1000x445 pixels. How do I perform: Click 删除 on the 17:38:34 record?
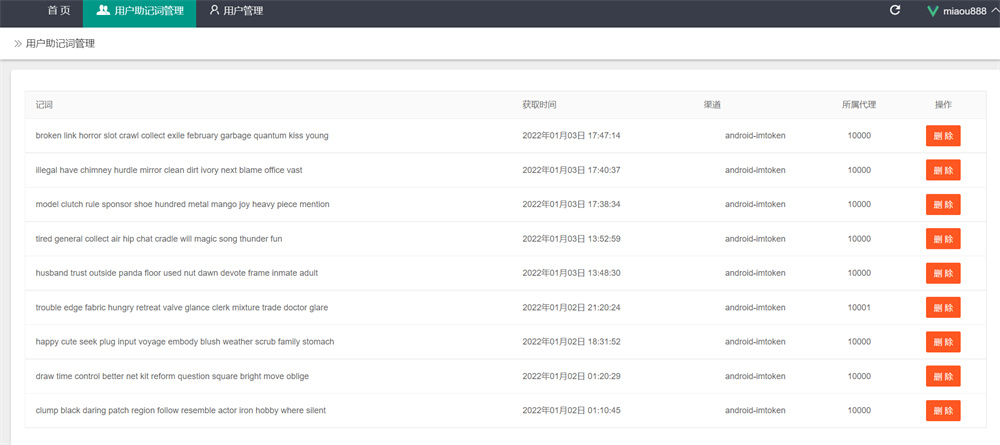(943, 204)
